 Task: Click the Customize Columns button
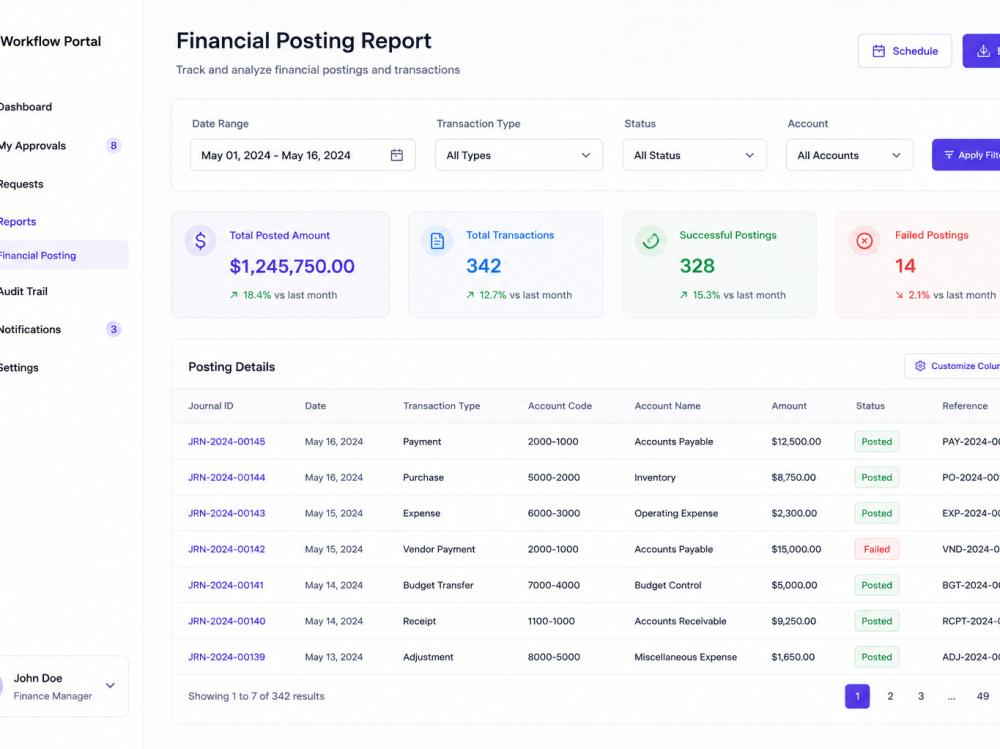pyautogui.click(x=952, y=366)
